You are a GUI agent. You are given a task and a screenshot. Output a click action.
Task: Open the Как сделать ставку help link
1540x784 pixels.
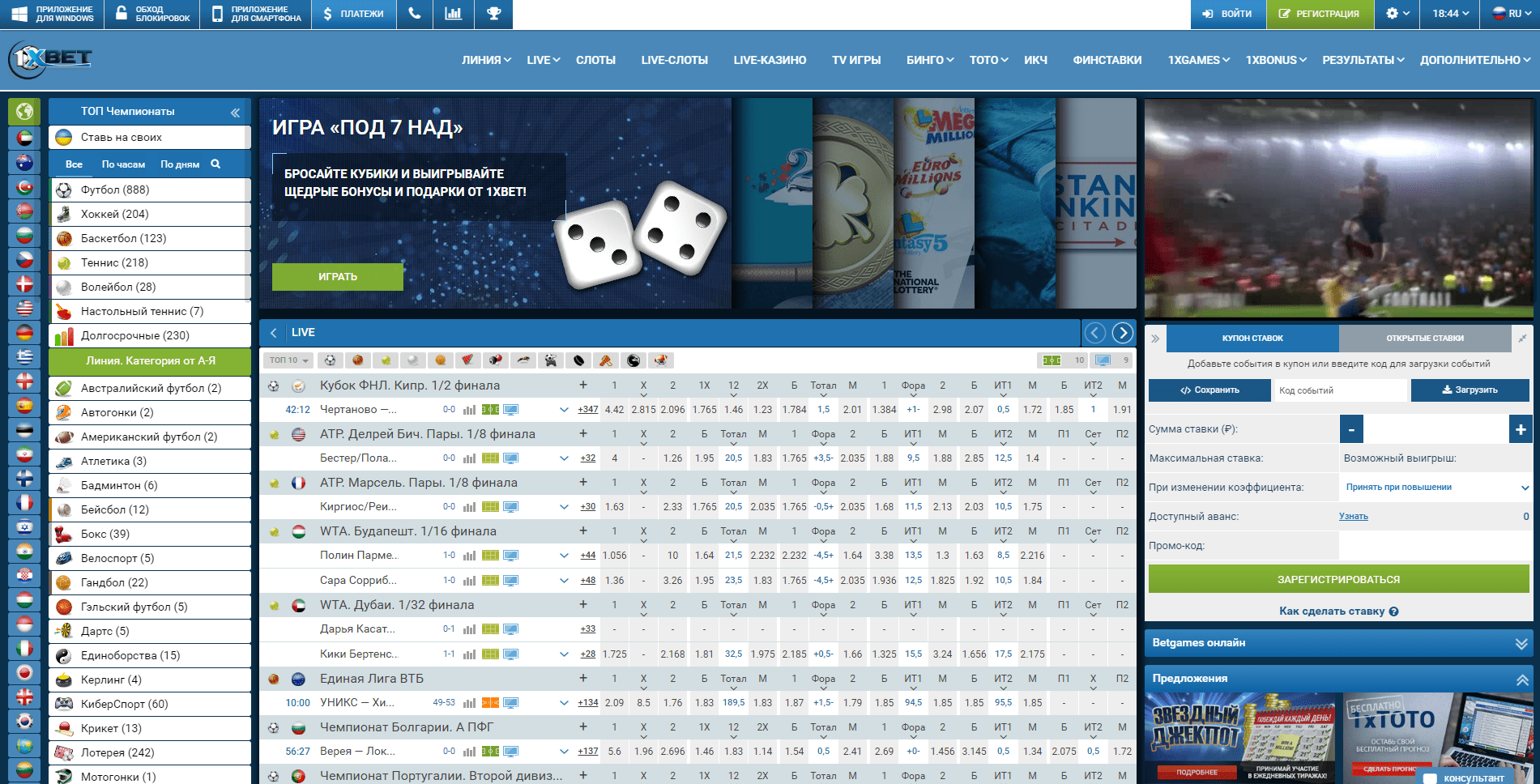point(1338,611)
